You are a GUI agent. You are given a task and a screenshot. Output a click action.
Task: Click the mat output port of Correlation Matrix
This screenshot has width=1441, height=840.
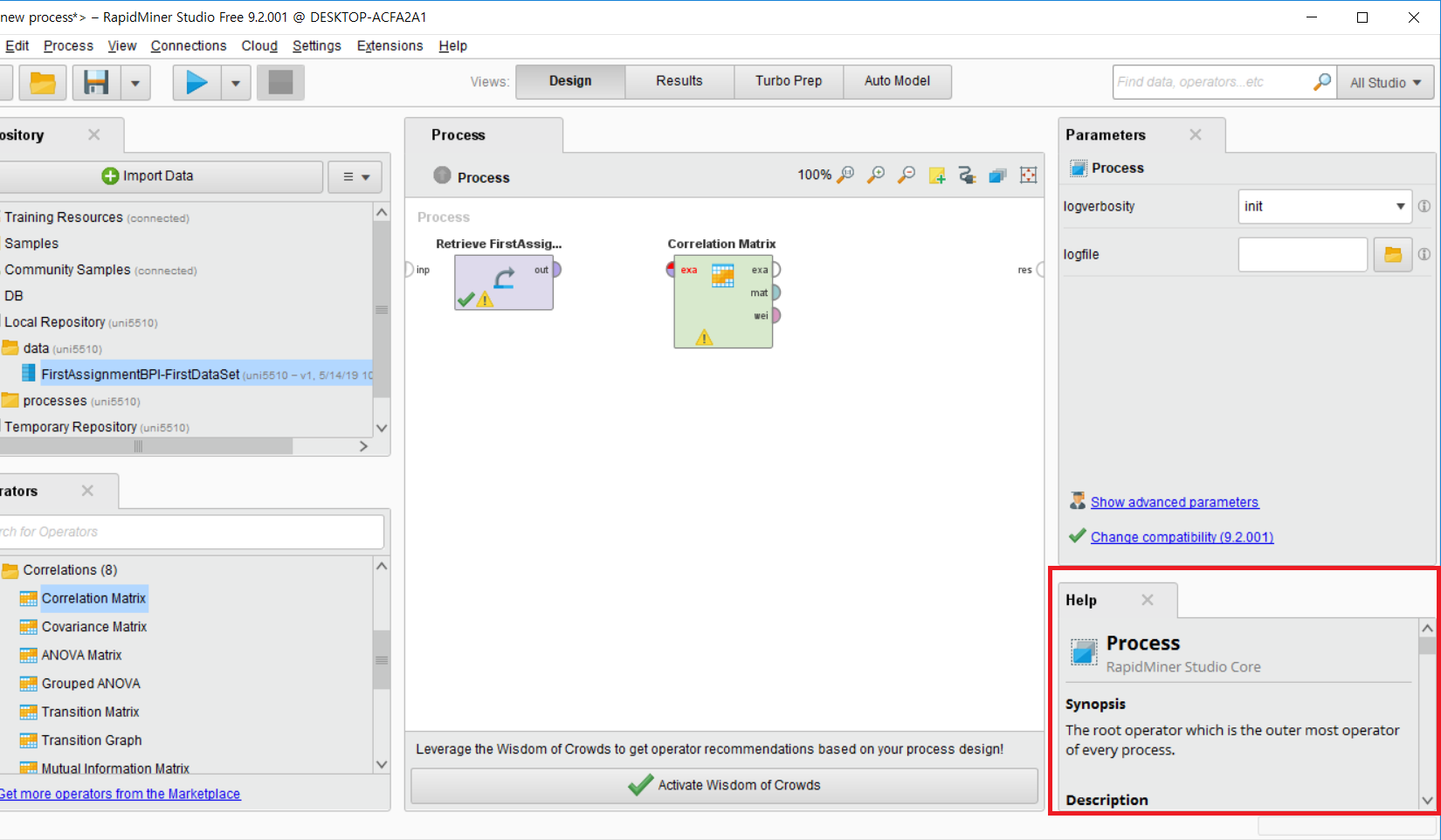[776, 293]
